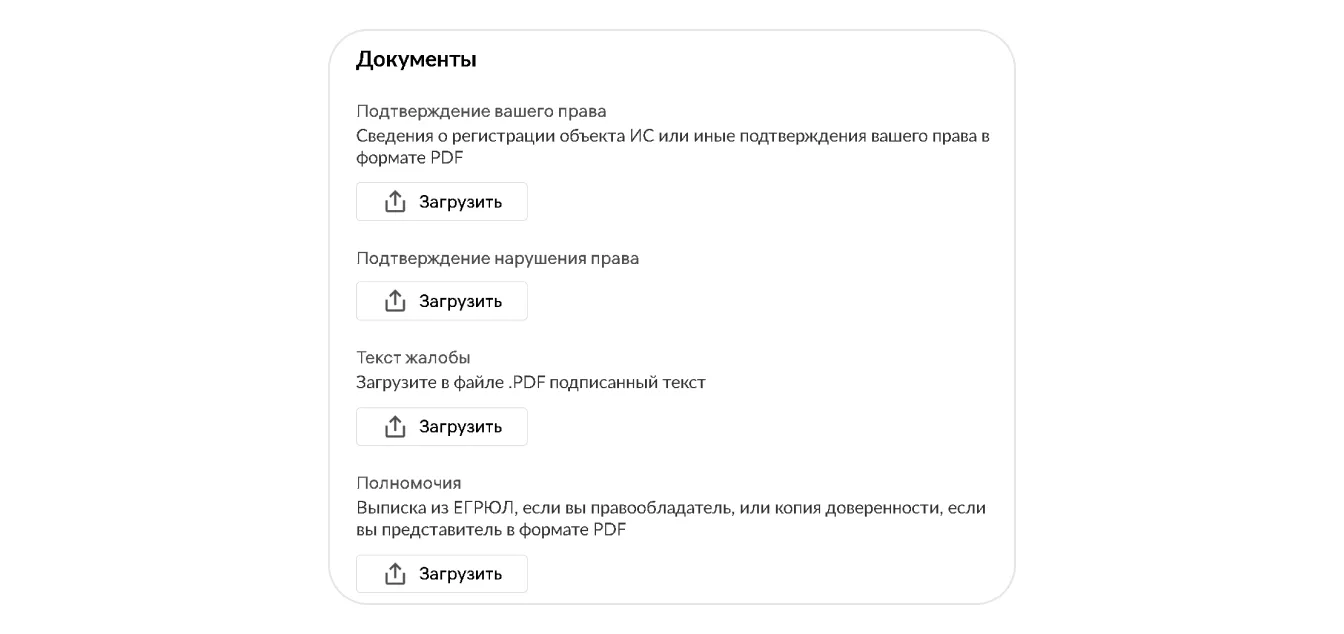The height and width of the screenshot is (634, 1344).
Task: Click the Документы heading
Action: [x=416, y=59]
